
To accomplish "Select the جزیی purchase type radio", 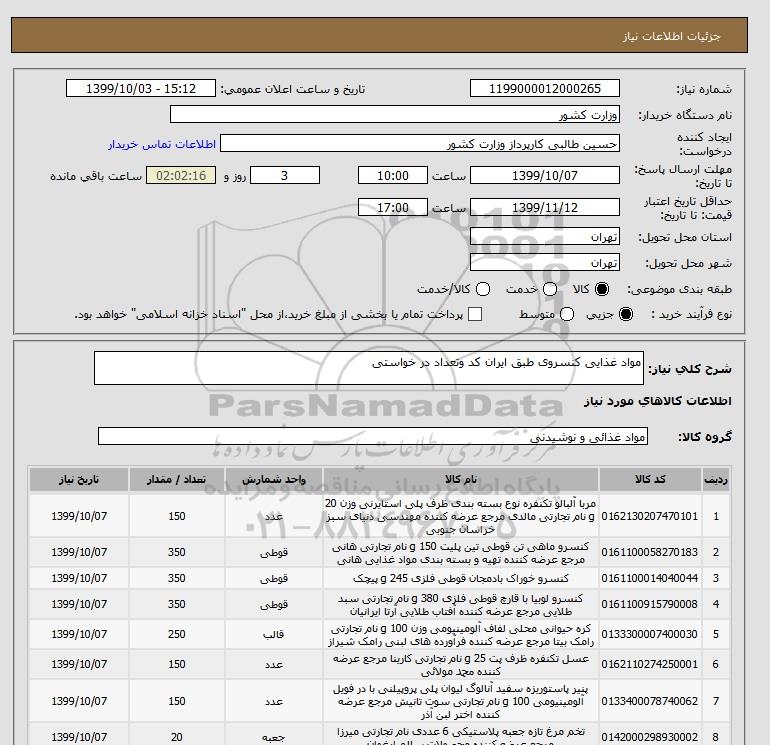I will click(x=626, y=314).
